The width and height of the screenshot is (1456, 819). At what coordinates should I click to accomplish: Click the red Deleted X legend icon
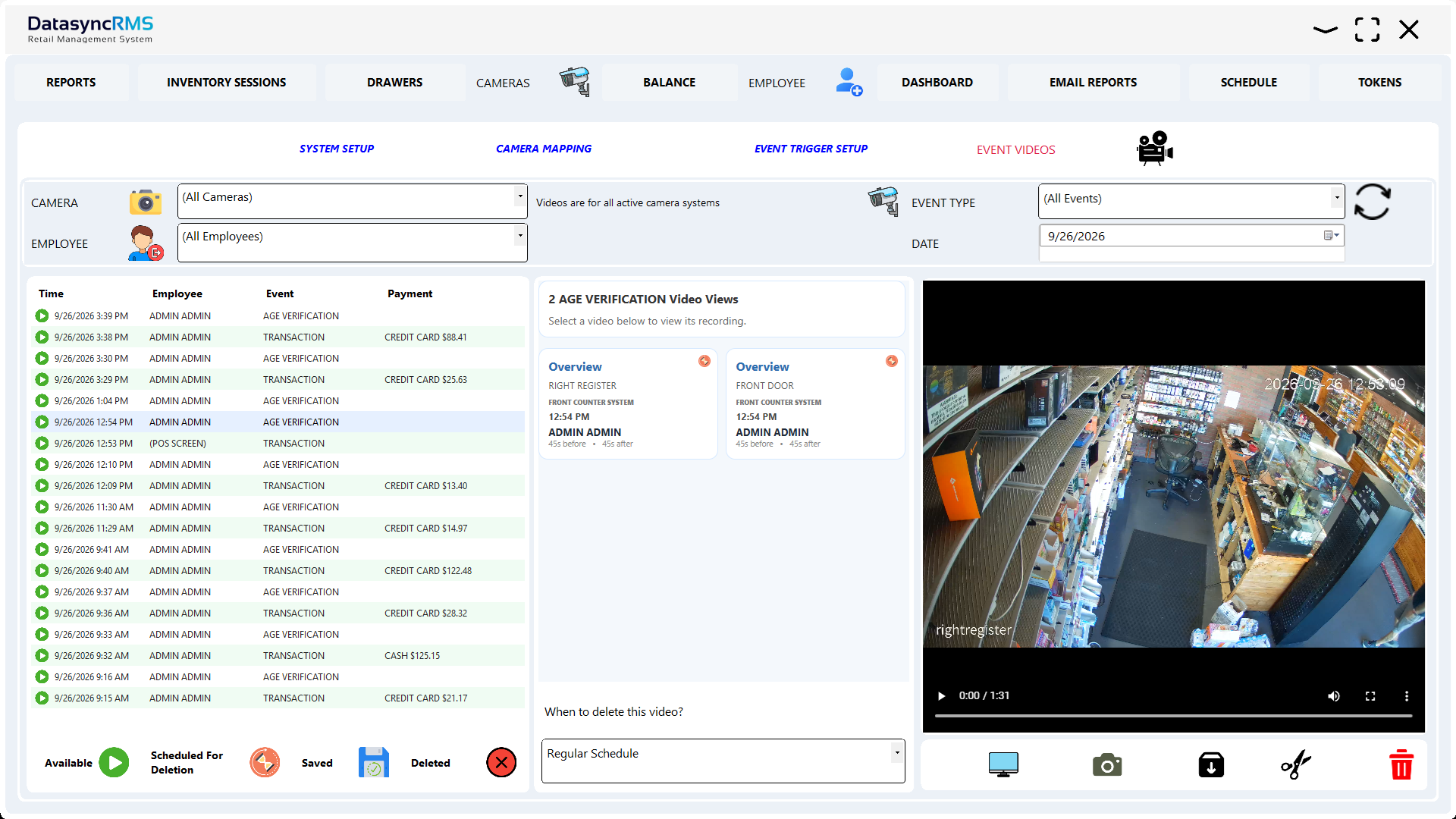[501, 763]
